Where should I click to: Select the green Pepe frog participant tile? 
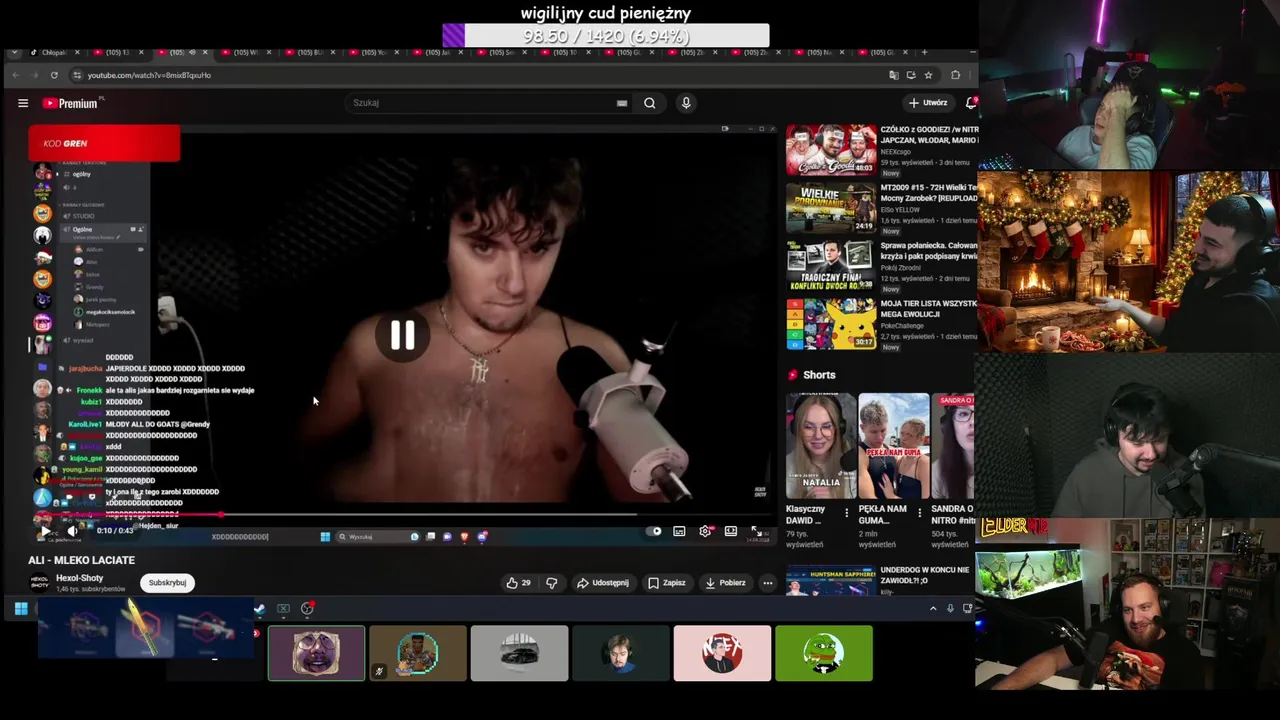point(824,653)
